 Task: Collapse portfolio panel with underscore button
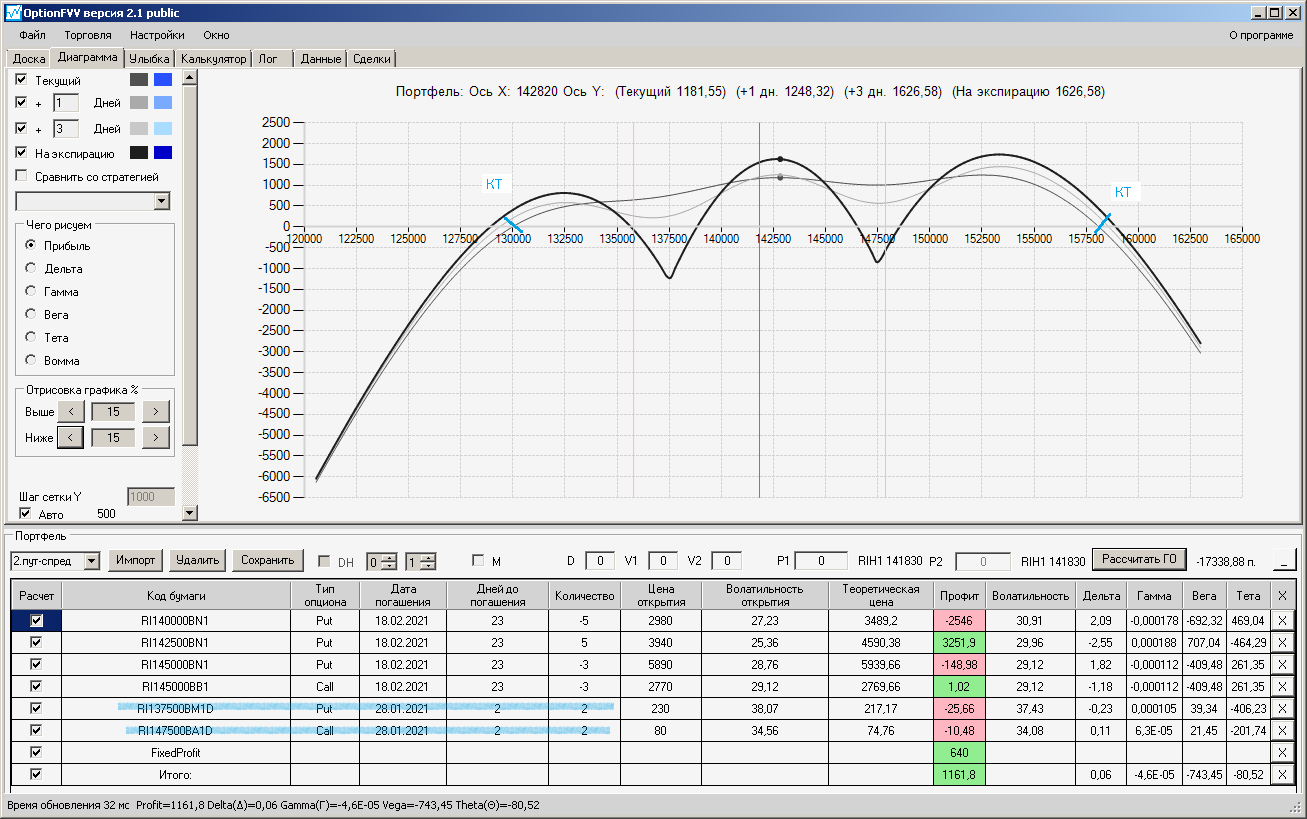(x=1284, y=560)
